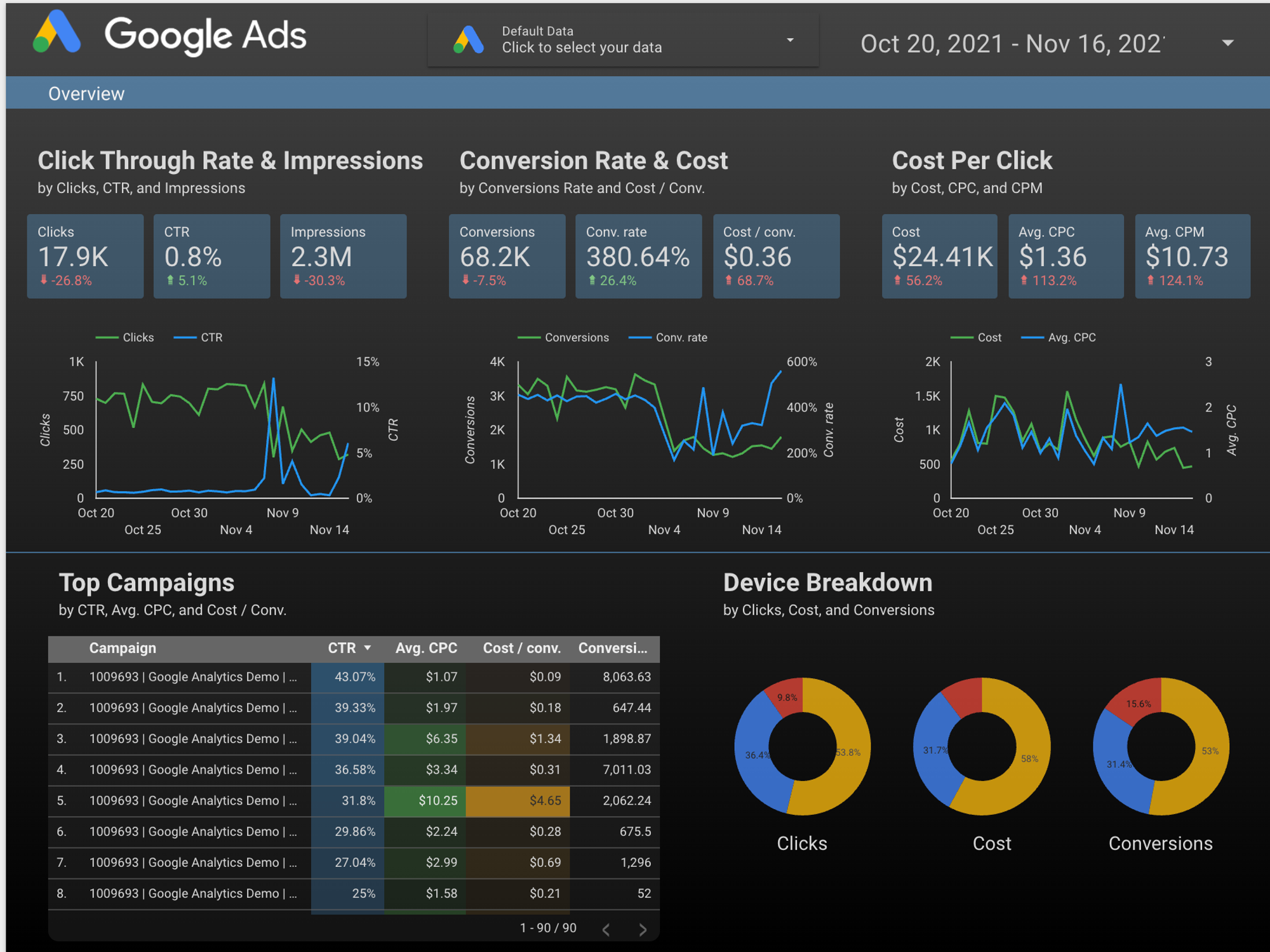Viewport: 1270px width, 952px height.
Task: Click the data source Google Ads icon
Action: click(x=469, y=39)
